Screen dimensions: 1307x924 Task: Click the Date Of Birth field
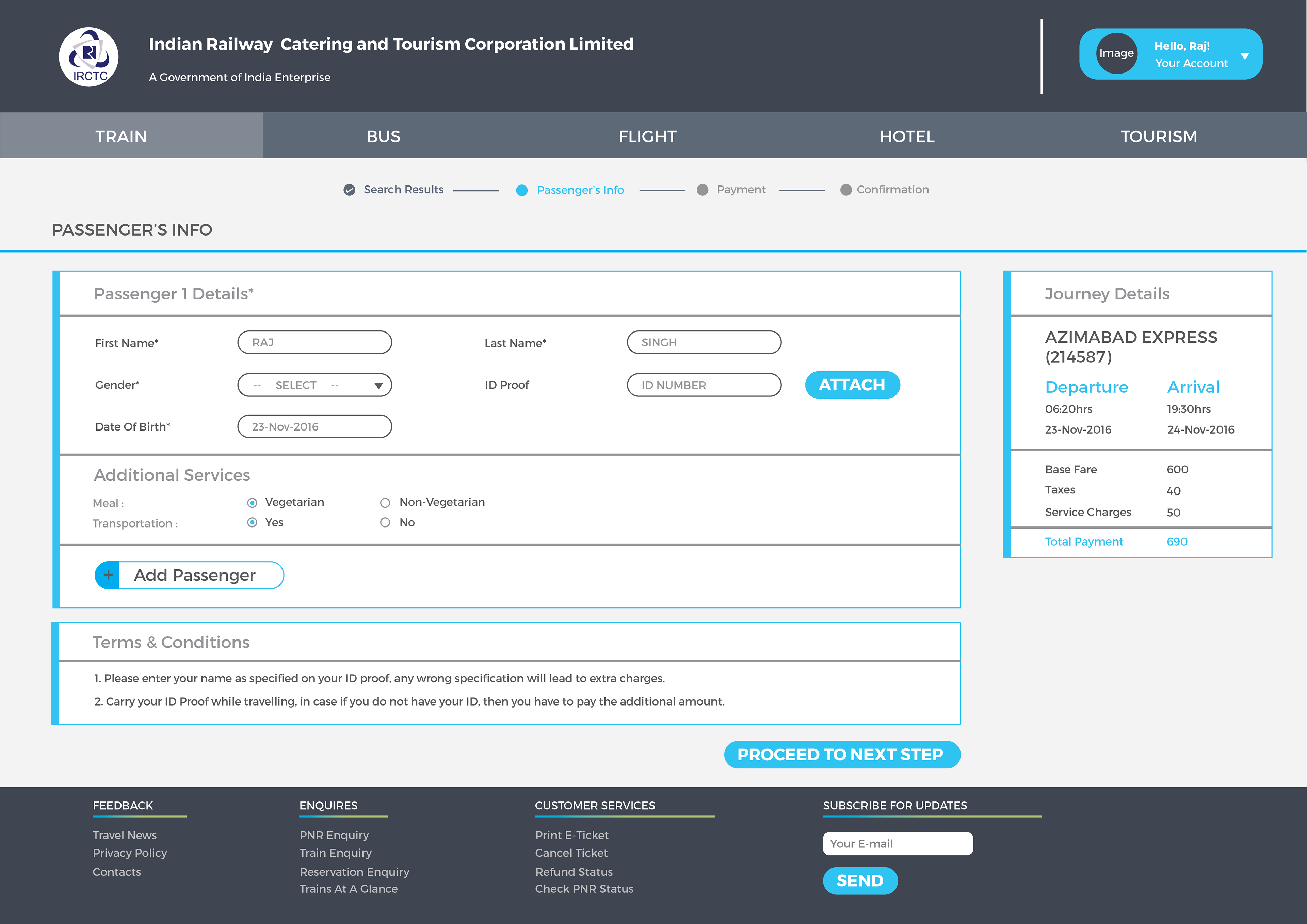pyautogui.click(x=315, y=426)
